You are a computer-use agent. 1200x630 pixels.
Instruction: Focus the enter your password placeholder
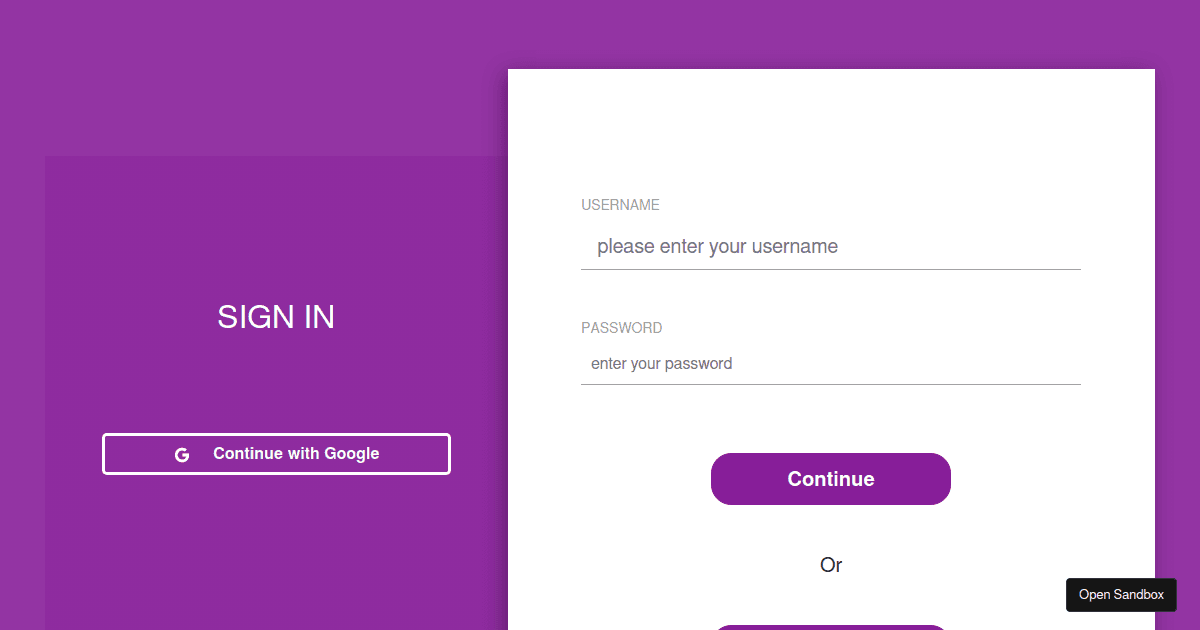[x=661, y=363]
